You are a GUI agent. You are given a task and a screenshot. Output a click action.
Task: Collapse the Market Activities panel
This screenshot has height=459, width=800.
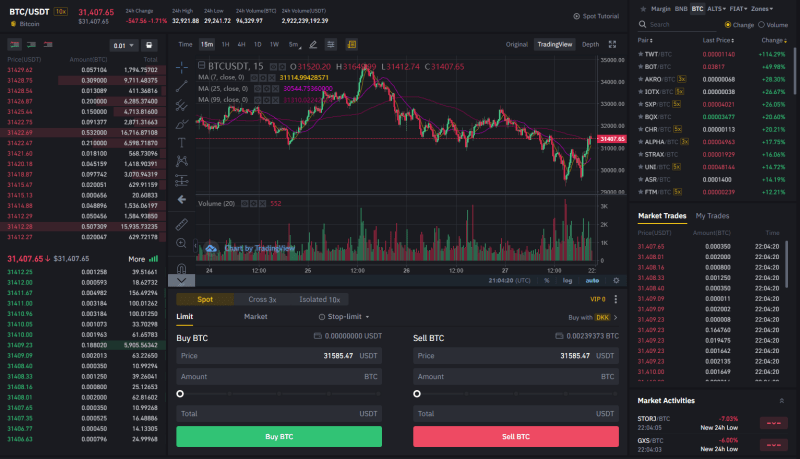coord(781,401)
